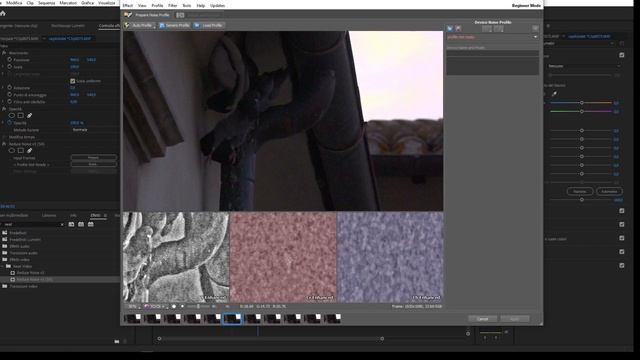Select ellipse mask tool under Opacità
Viewport: 640px width, 360px height.
point(12,116)
